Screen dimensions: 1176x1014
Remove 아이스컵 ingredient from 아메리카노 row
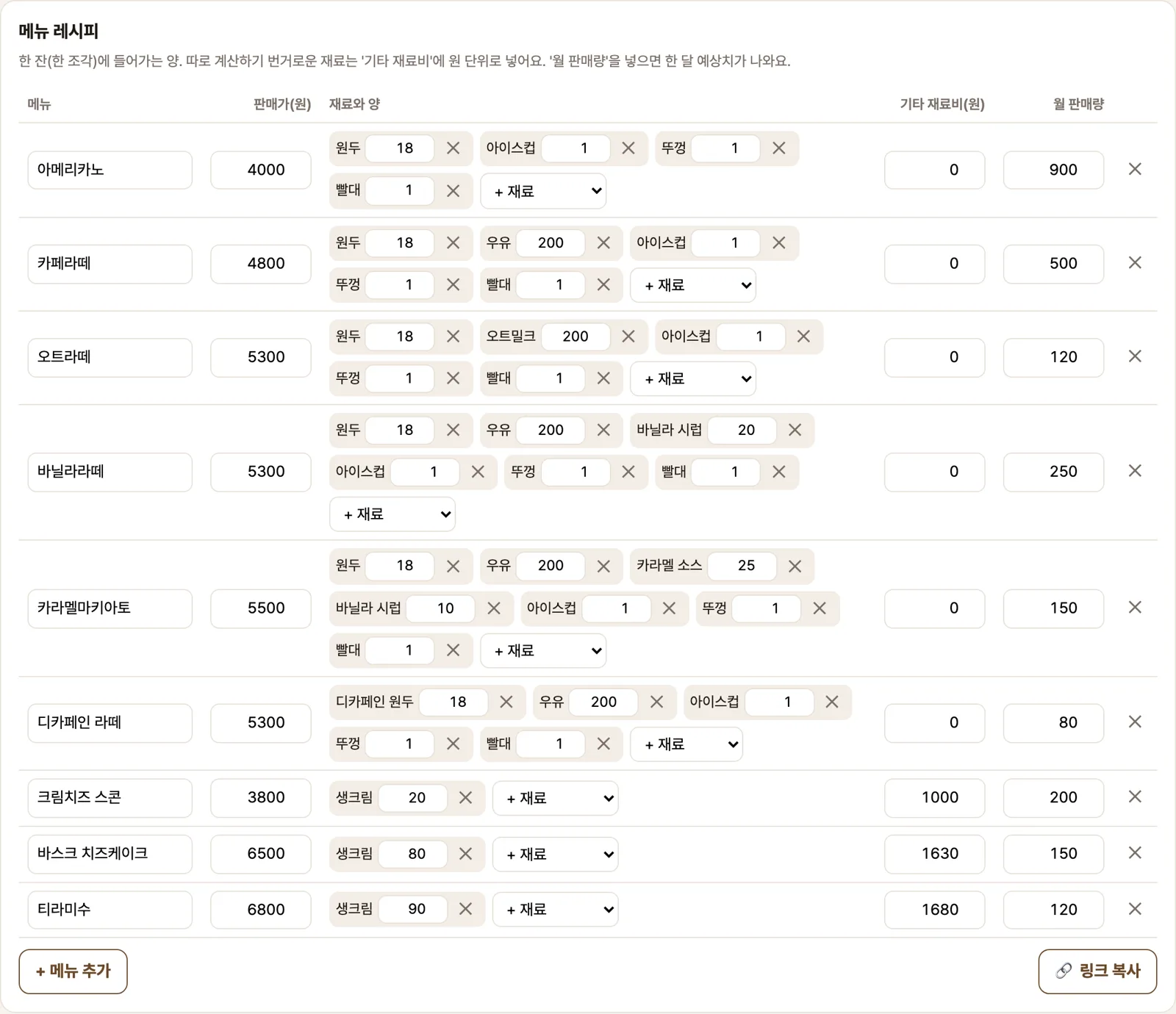click(x=628, y=148)
